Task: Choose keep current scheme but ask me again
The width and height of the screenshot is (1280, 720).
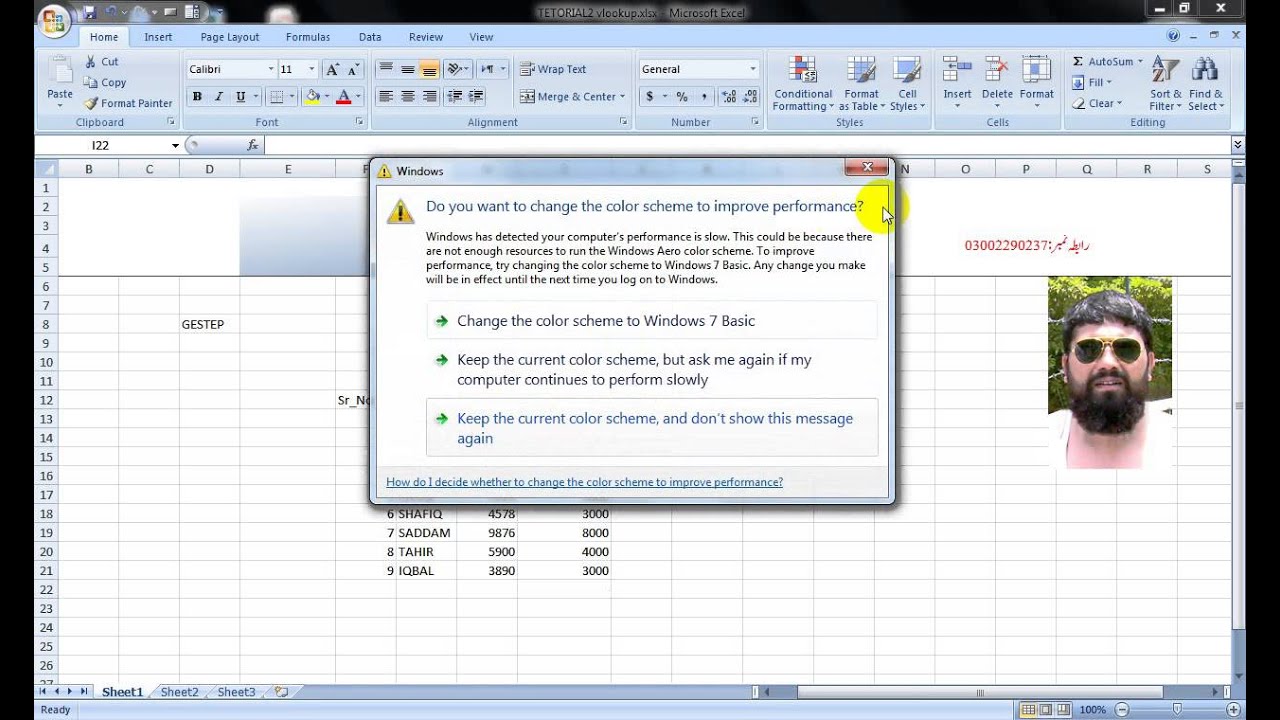Action: (652, 369)
